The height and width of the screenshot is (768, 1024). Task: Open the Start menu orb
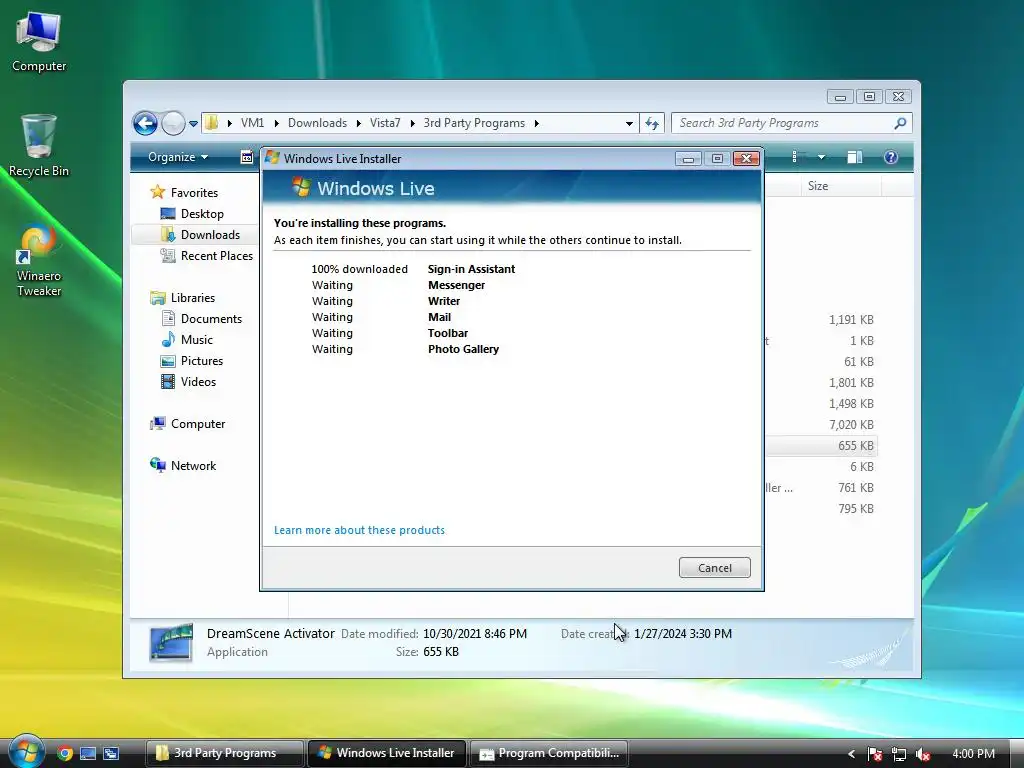point(26,751)
